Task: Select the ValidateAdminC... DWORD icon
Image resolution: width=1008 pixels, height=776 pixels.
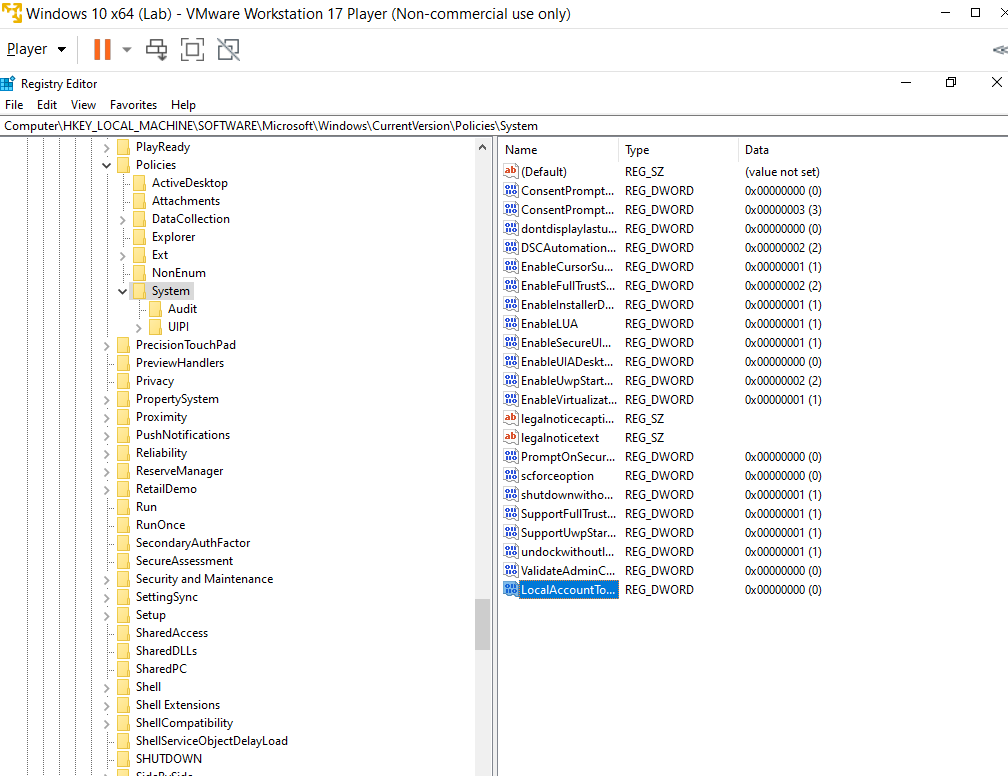Action: coord(510,571)
